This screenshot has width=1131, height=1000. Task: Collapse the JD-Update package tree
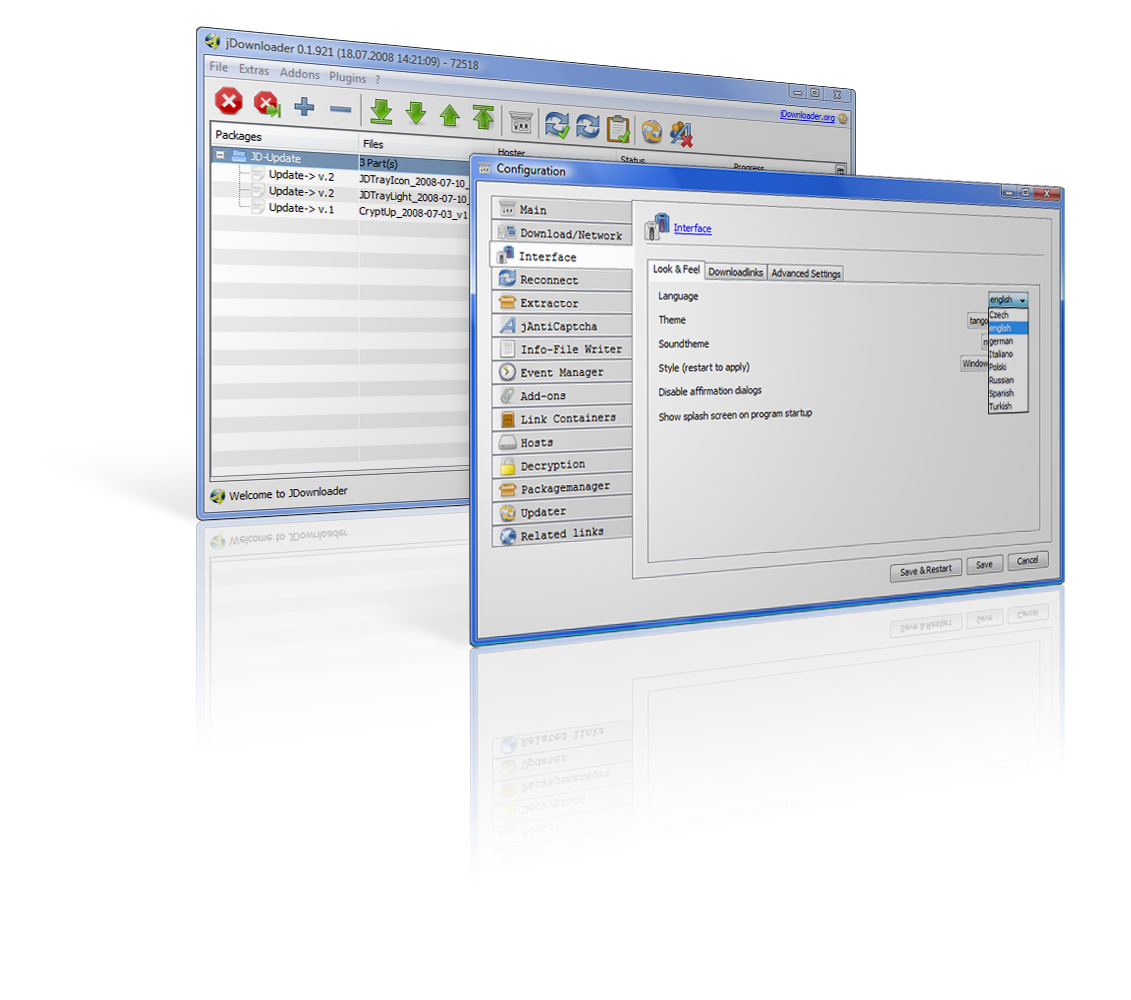point(220,156)
